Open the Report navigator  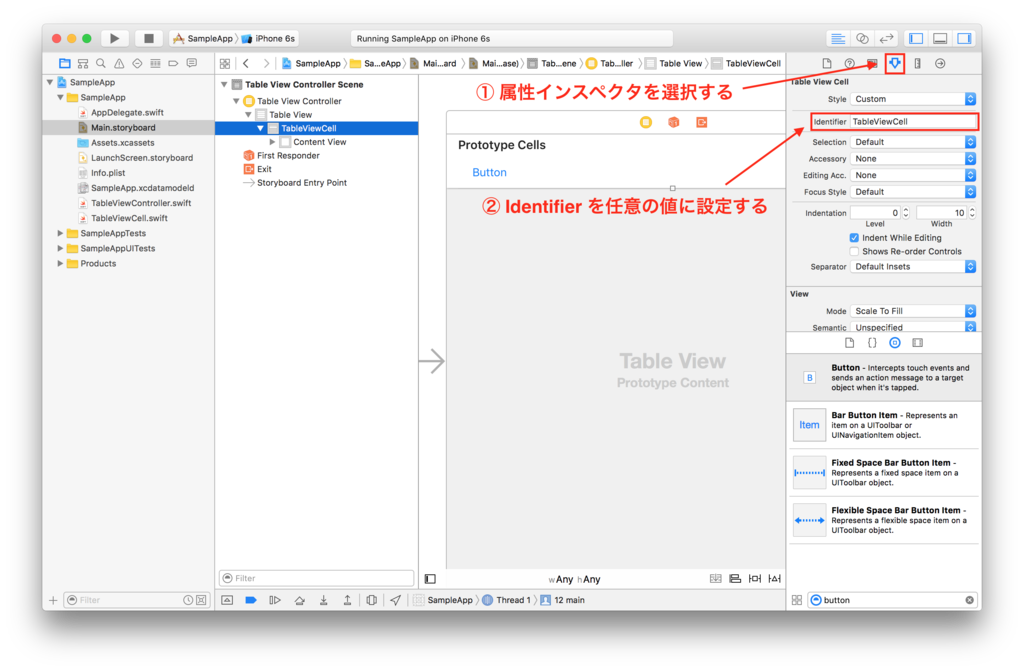point(191,63)
